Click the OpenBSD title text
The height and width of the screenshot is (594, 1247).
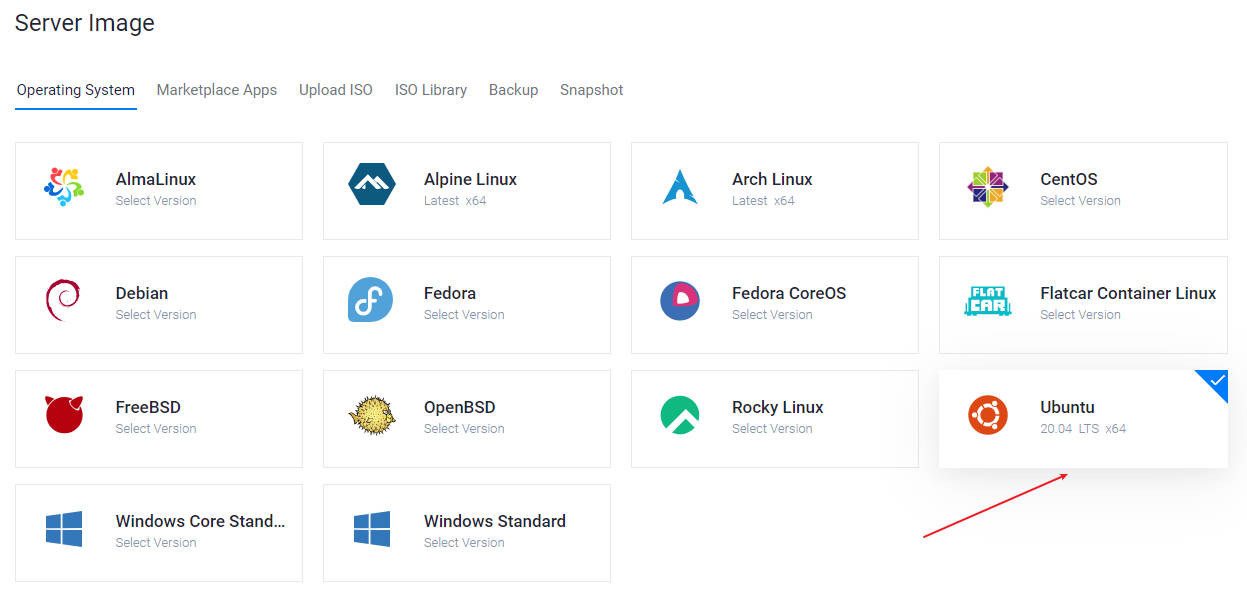459,408
